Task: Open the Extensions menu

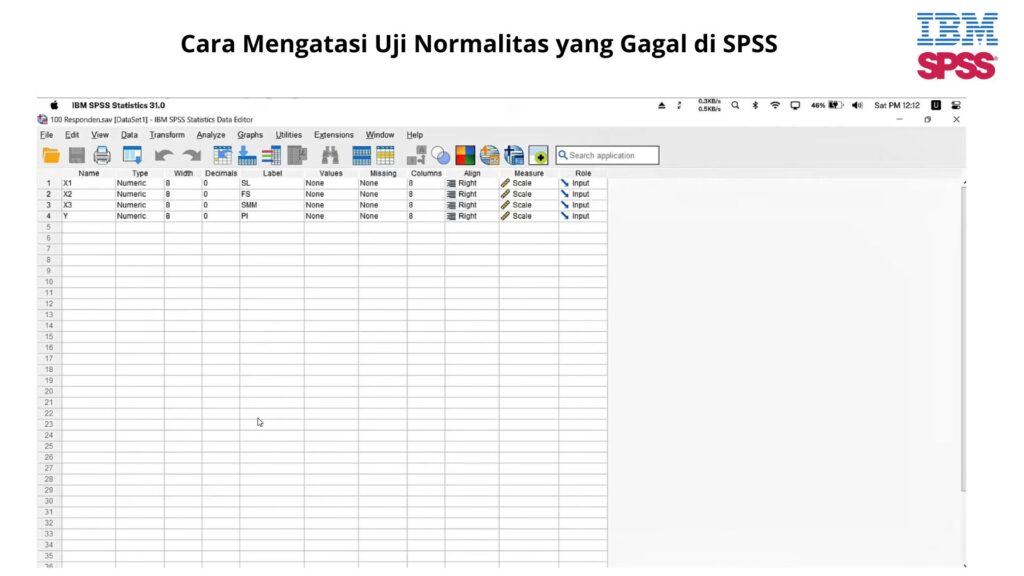Action: 334,135
